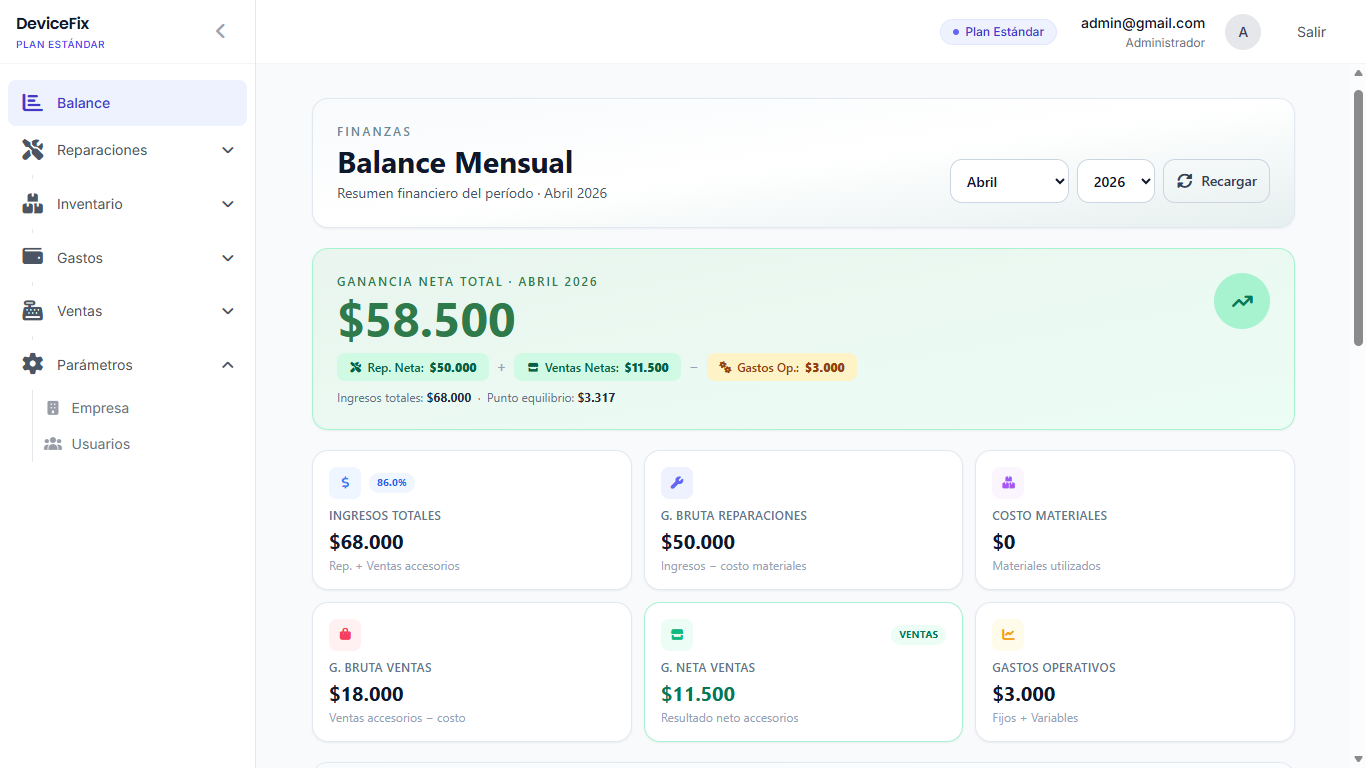Open the year dropdown showing 2026
The image size is (1366, 768).
(1115, 181)
